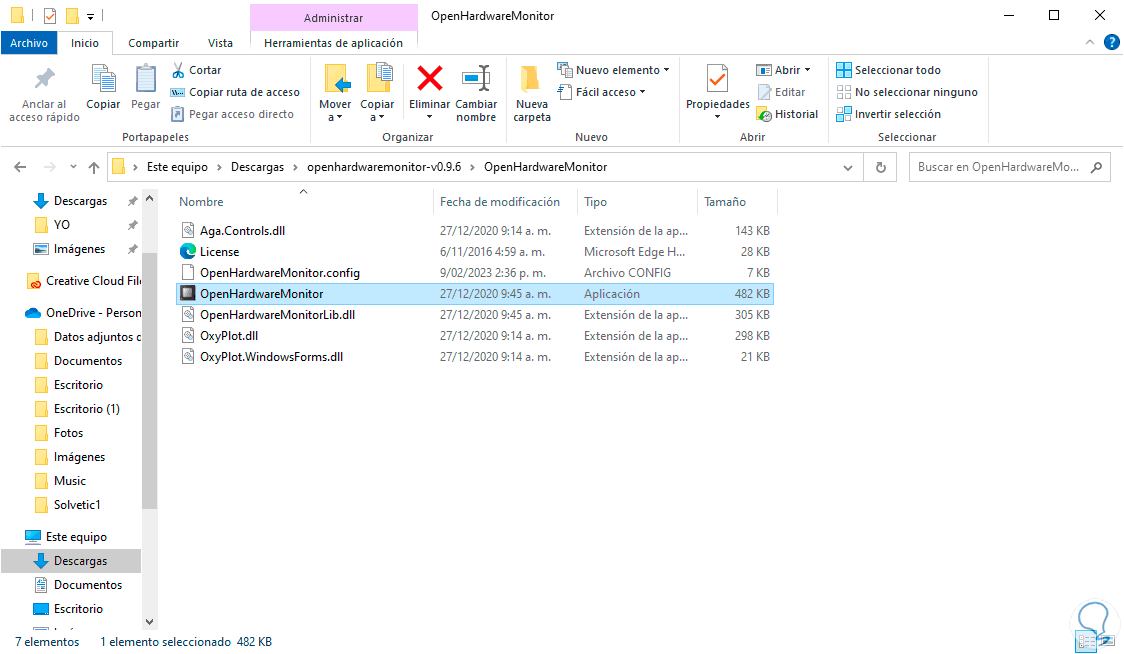Open pinned YO folder in quick access

(x=62, y=224)
